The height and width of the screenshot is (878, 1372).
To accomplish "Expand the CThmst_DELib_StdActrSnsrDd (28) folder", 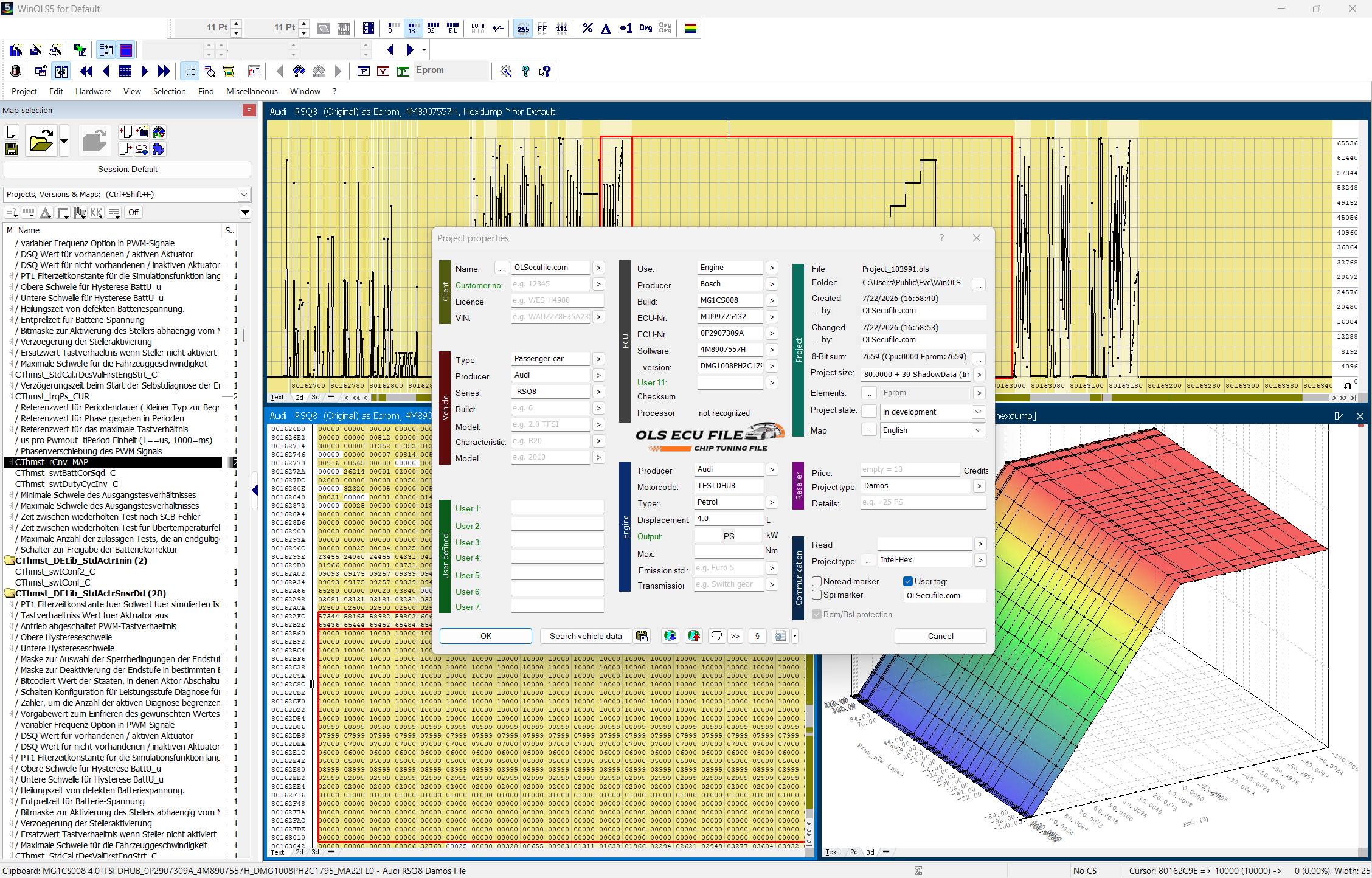I will 10,593.
